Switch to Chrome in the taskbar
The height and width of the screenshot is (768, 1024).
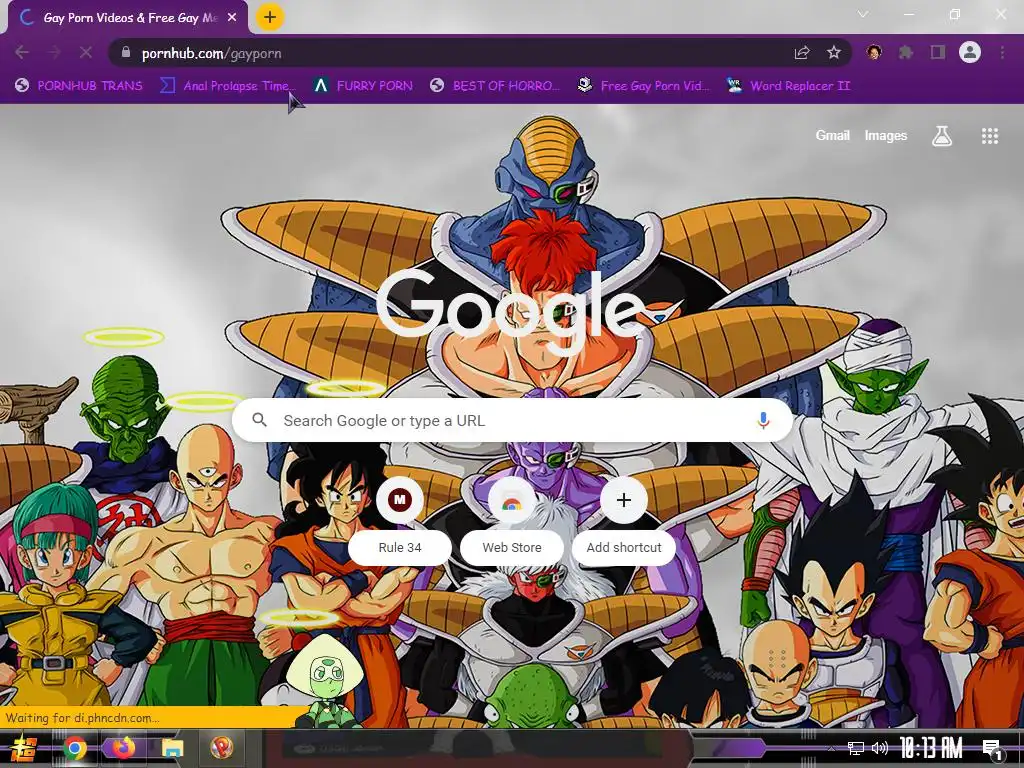(75, 748)
